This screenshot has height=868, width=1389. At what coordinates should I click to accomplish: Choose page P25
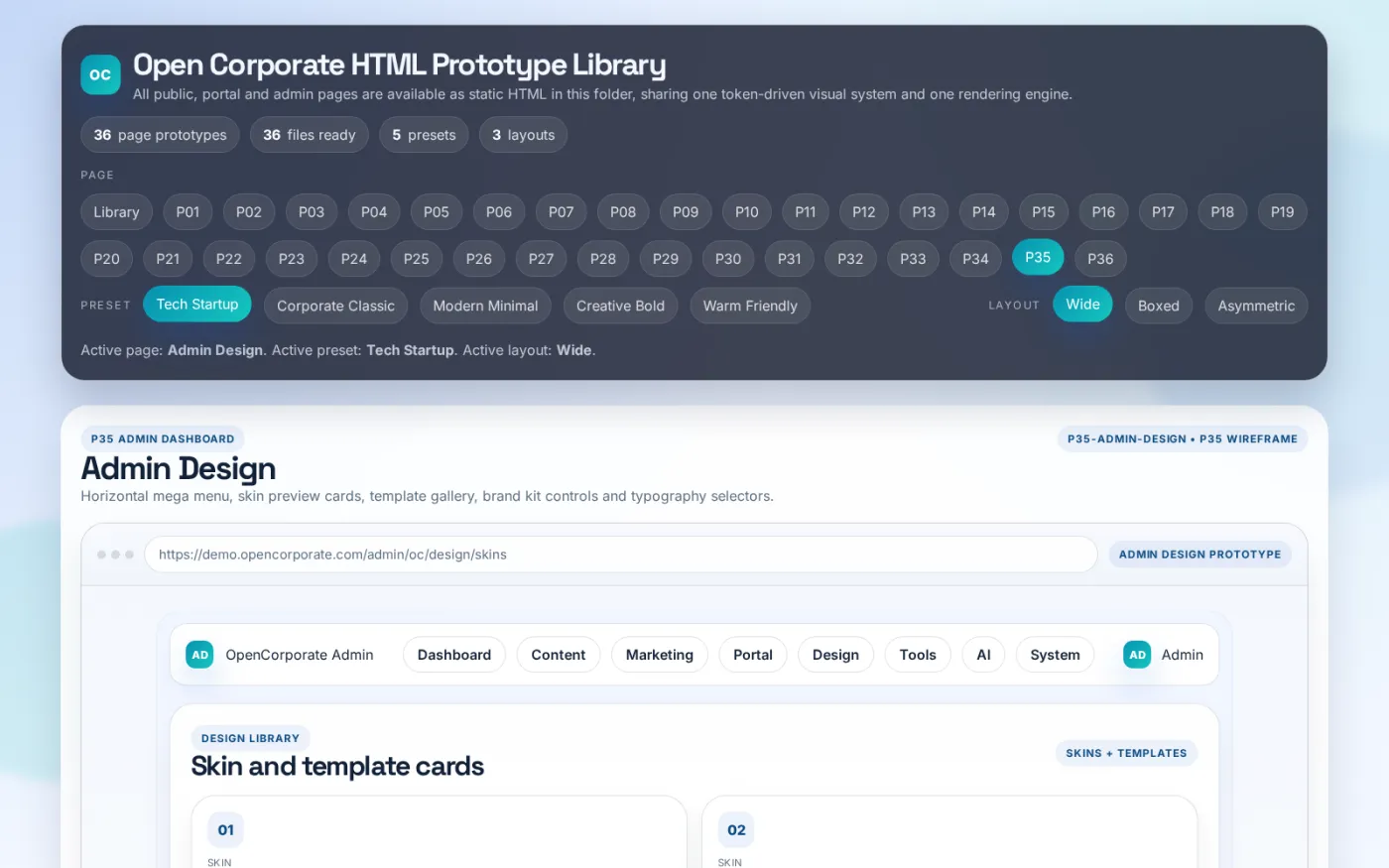tap(417, 259)
